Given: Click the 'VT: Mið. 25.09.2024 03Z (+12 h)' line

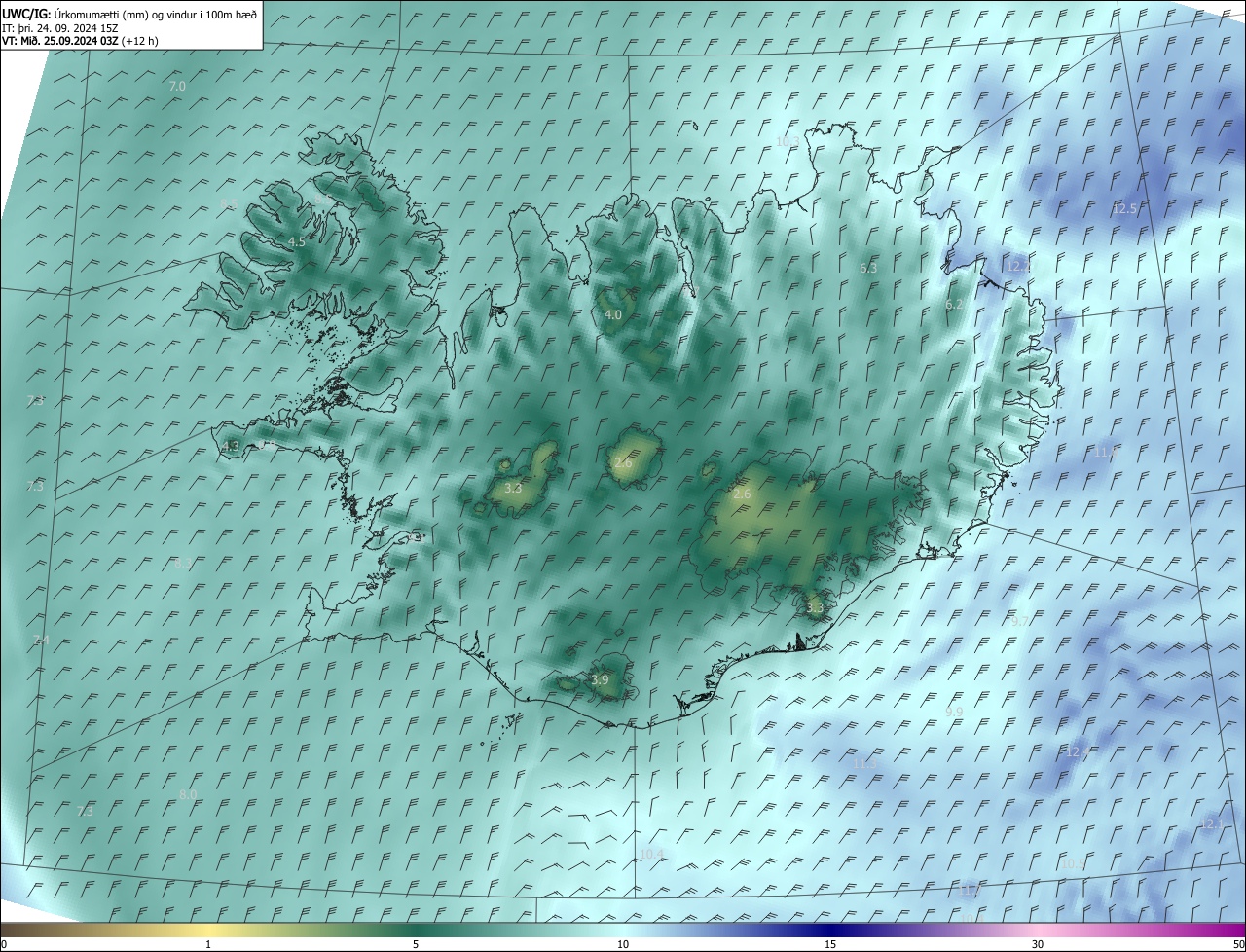Looking at the screenshot, I should (x=80, y=41).
